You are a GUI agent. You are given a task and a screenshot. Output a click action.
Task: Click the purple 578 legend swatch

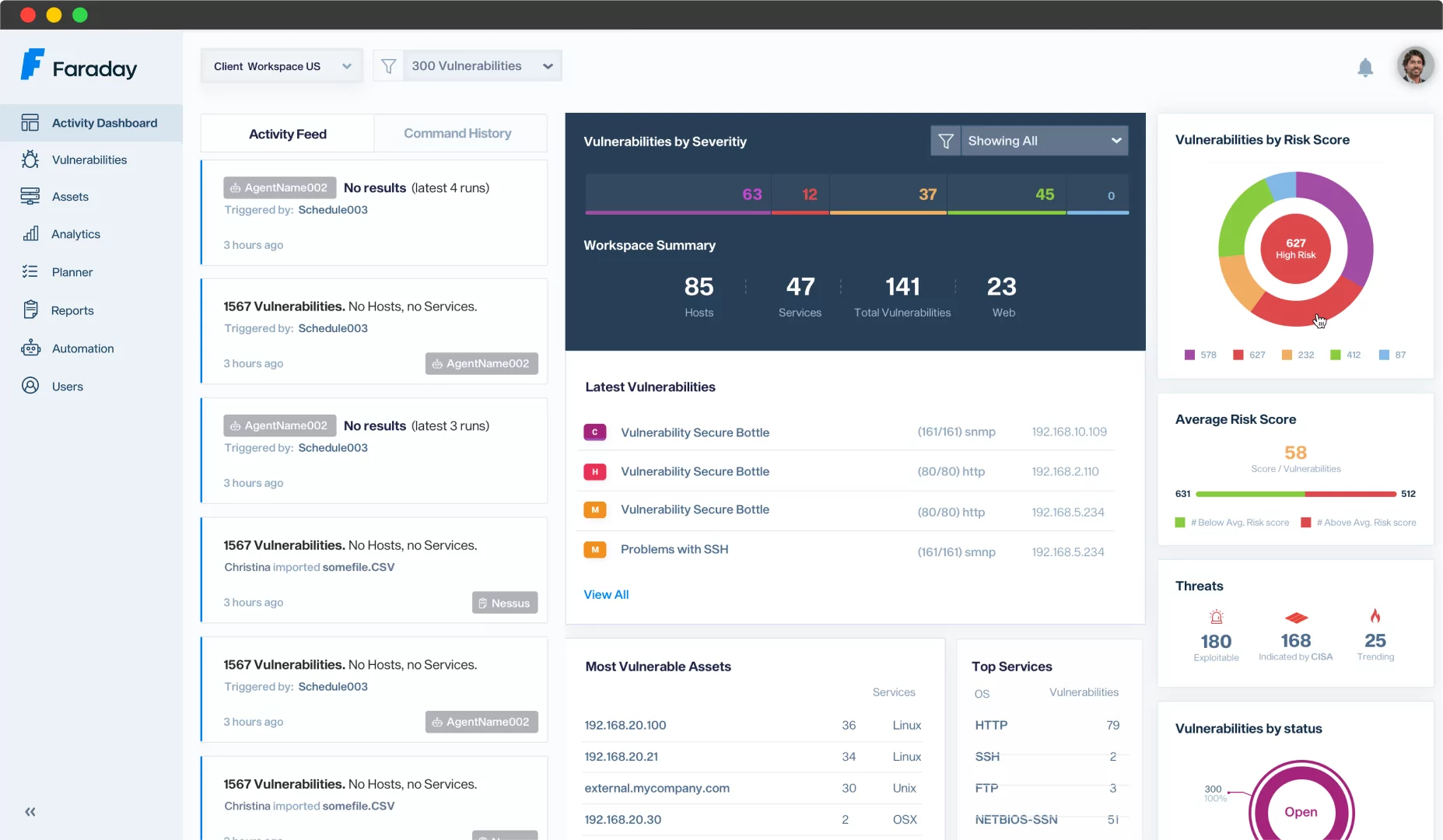click(x=1189, y=355)
